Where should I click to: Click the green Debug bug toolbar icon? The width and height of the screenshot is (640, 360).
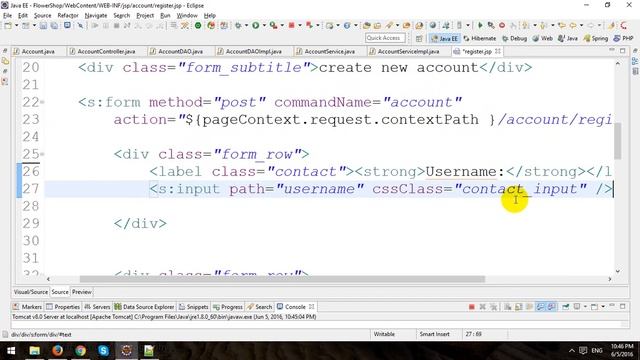[x=238, y=25]
